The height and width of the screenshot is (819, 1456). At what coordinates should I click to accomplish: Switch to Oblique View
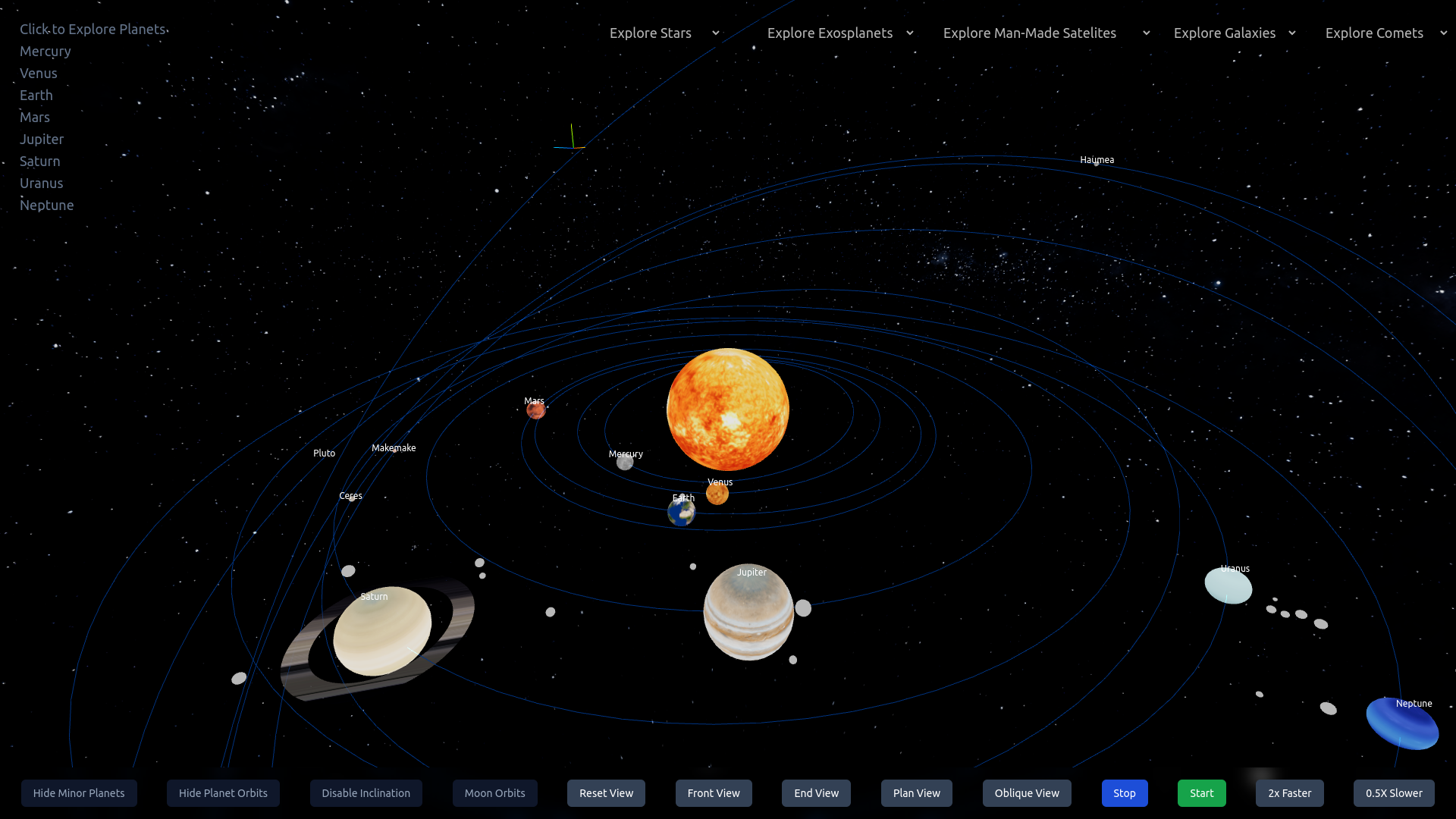tap(1027, 793)
